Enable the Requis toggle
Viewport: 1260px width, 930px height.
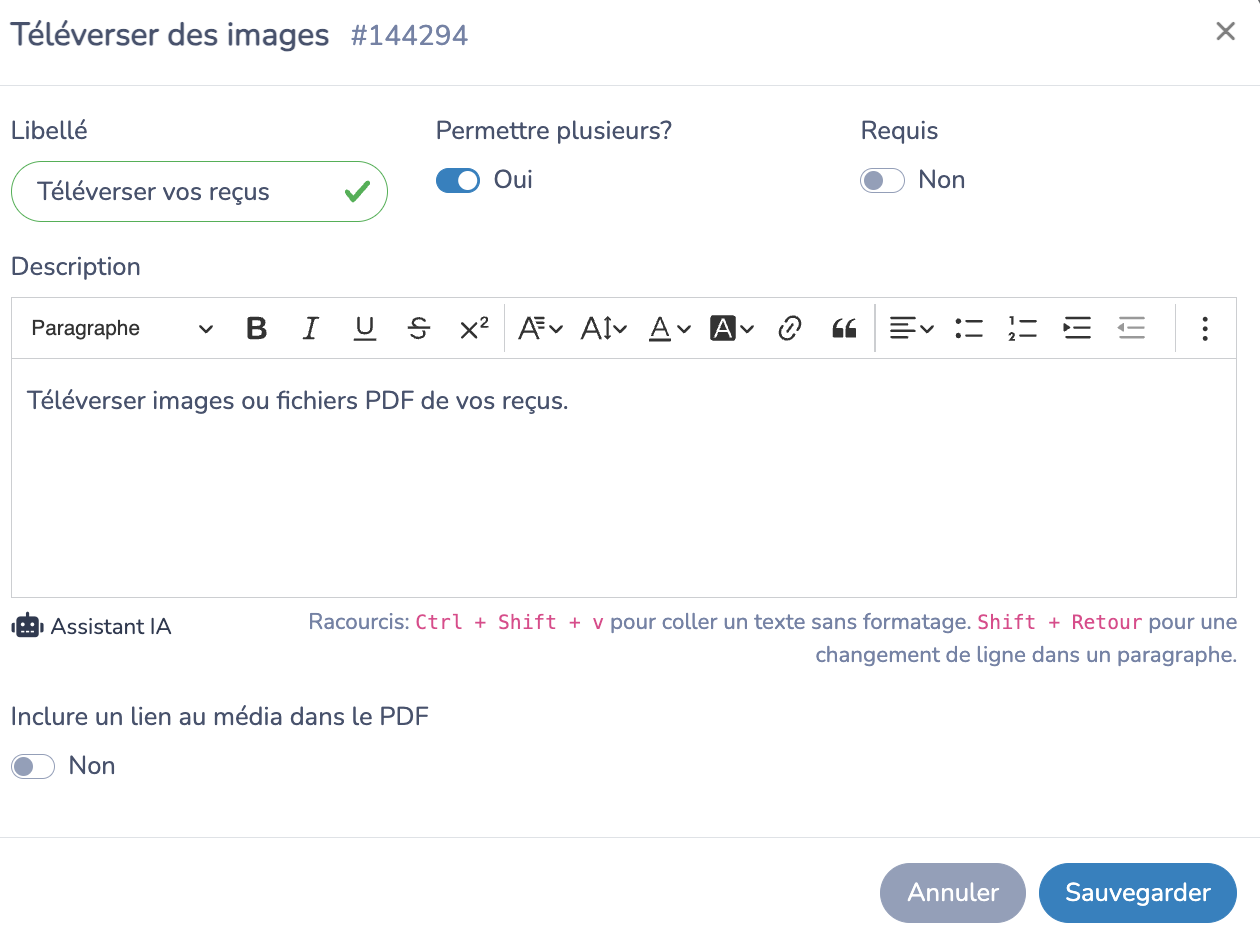(x=882, y=180)
